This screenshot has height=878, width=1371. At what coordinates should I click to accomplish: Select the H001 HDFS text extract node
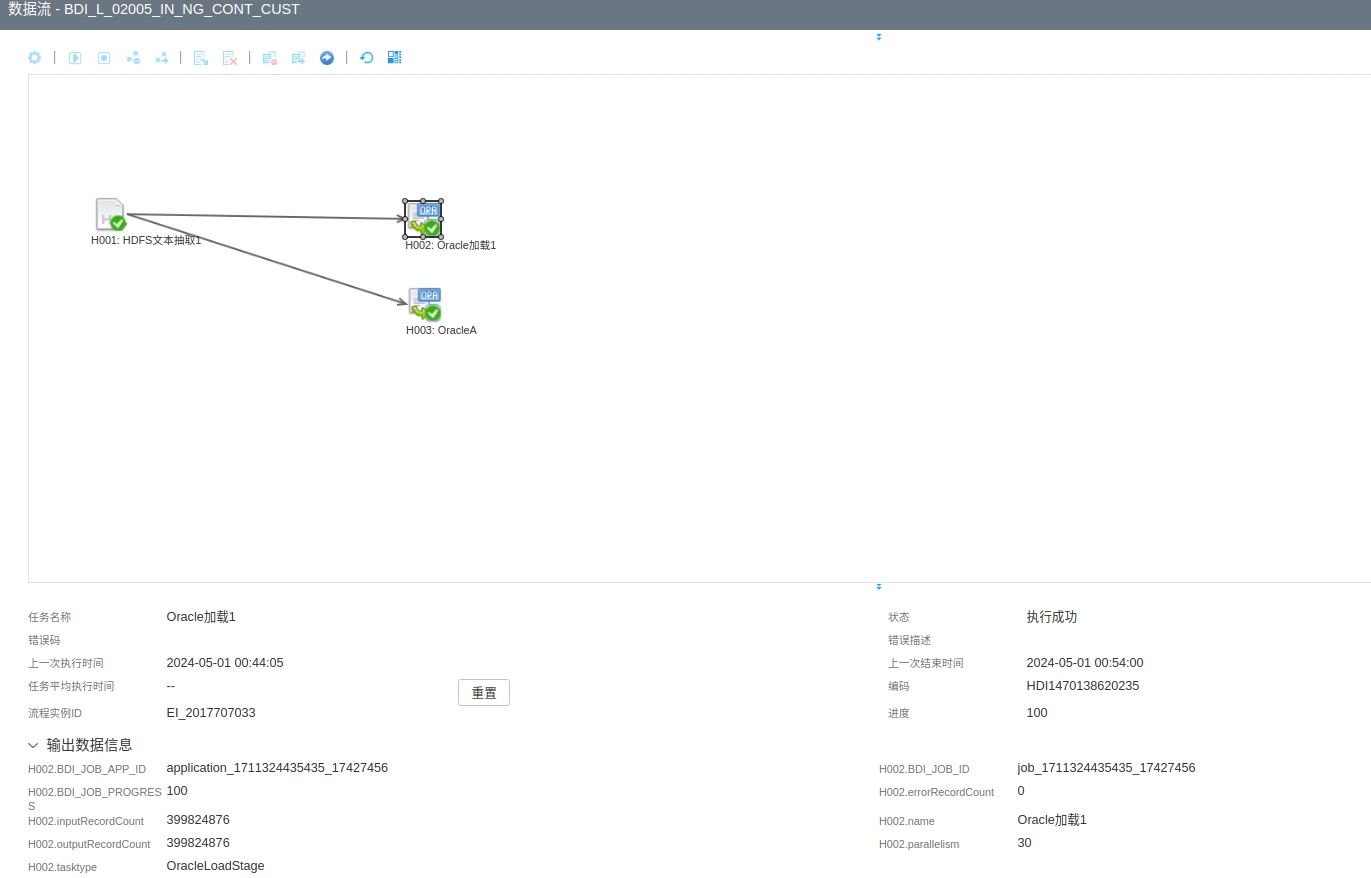[x=111, y=215]
